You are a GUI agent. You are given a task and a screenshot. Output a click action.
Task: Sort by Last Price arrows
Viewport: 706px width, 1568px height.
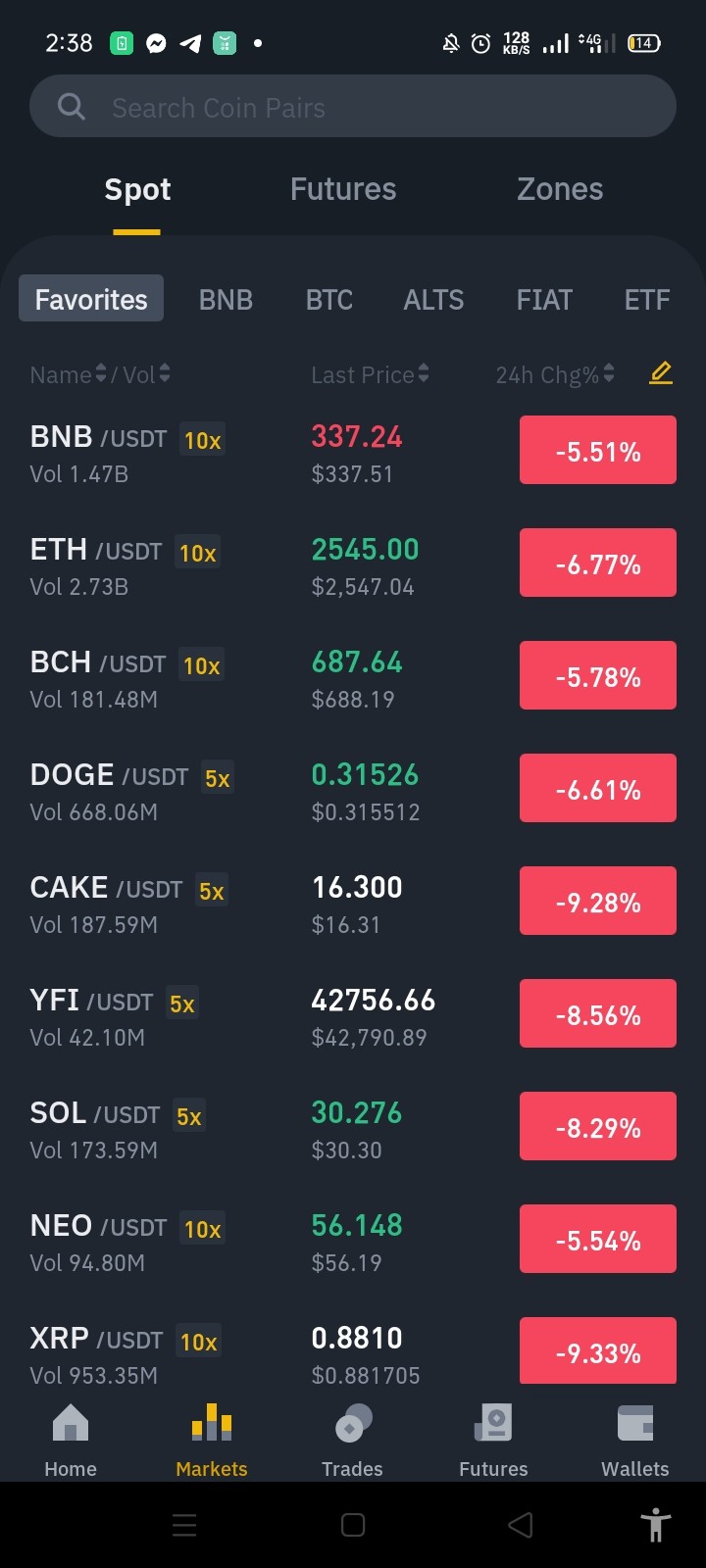[x=424, y=373]
